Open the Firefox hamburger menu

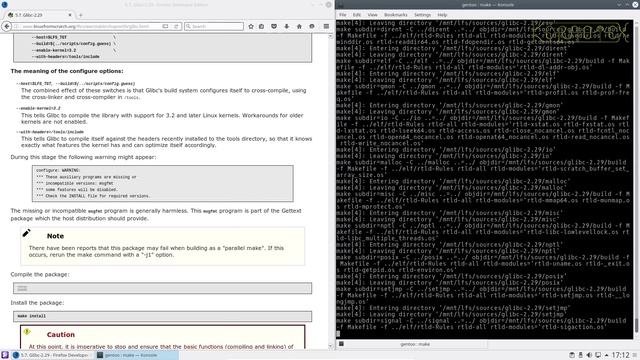(x=326, y=26)
